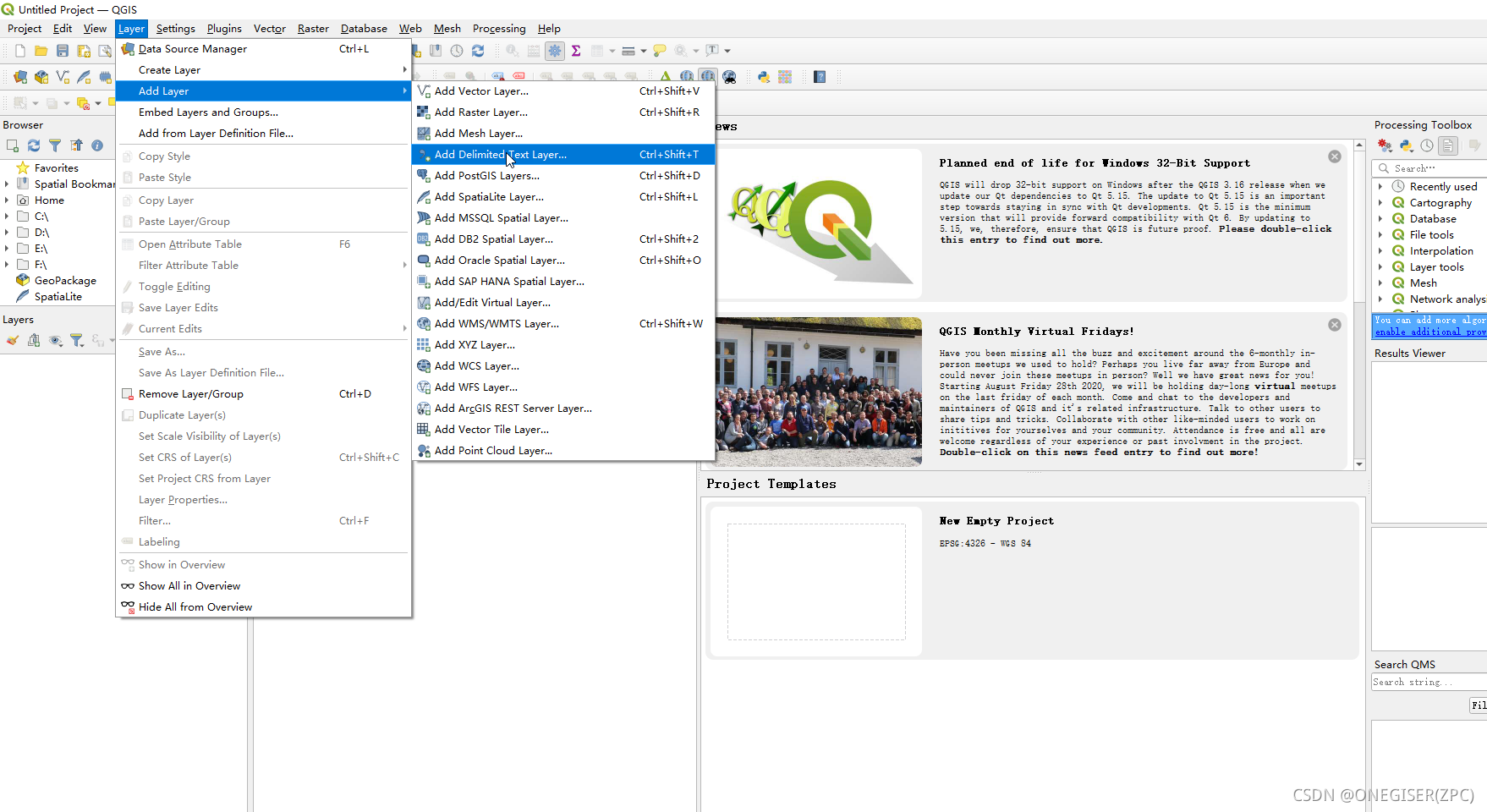Open the Python Console icon

point(764,77)
